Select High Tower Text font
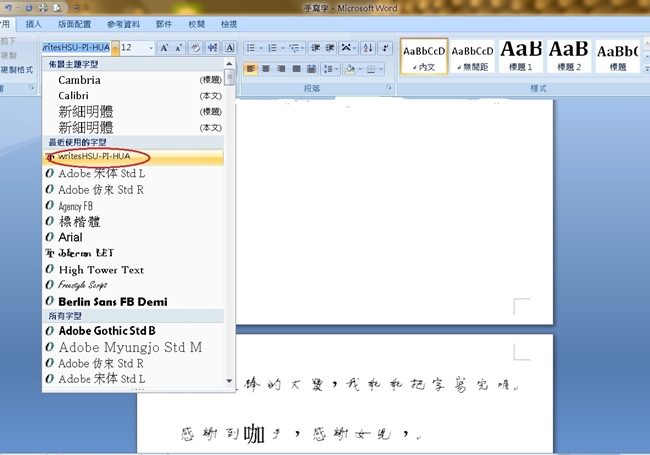The image size is (650, 455). 133,270
